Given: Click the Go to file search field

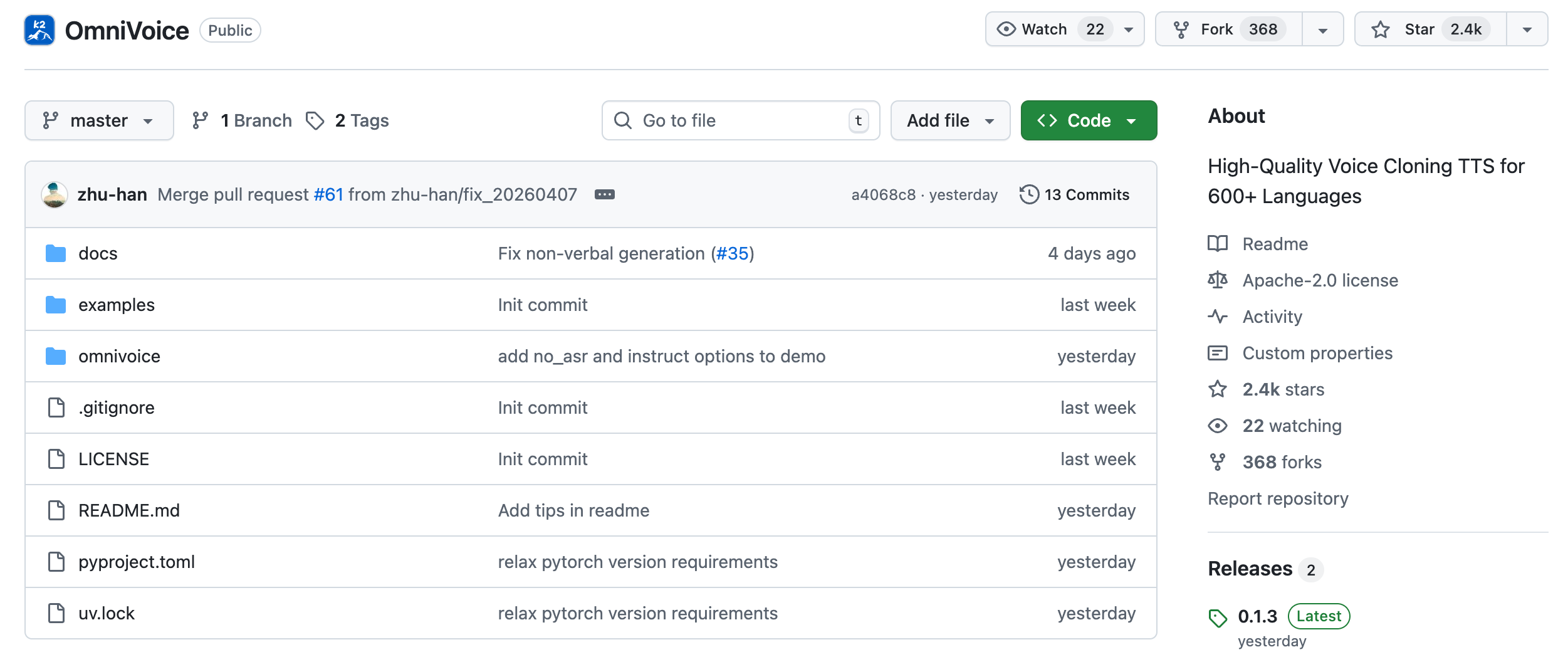Looking at the screenshot, I should coord(740,120).
